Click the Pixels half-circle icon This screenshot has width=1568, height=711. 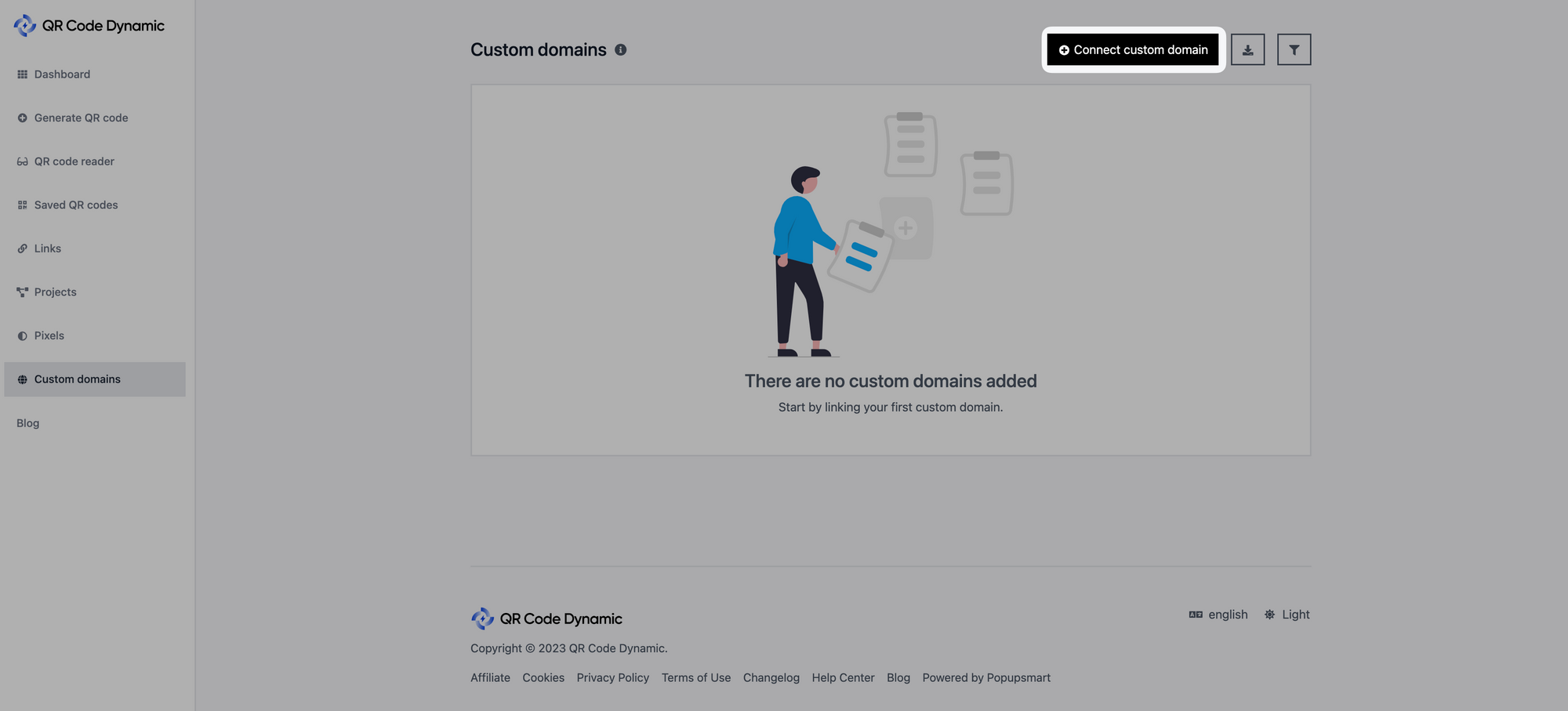[22, 336]
